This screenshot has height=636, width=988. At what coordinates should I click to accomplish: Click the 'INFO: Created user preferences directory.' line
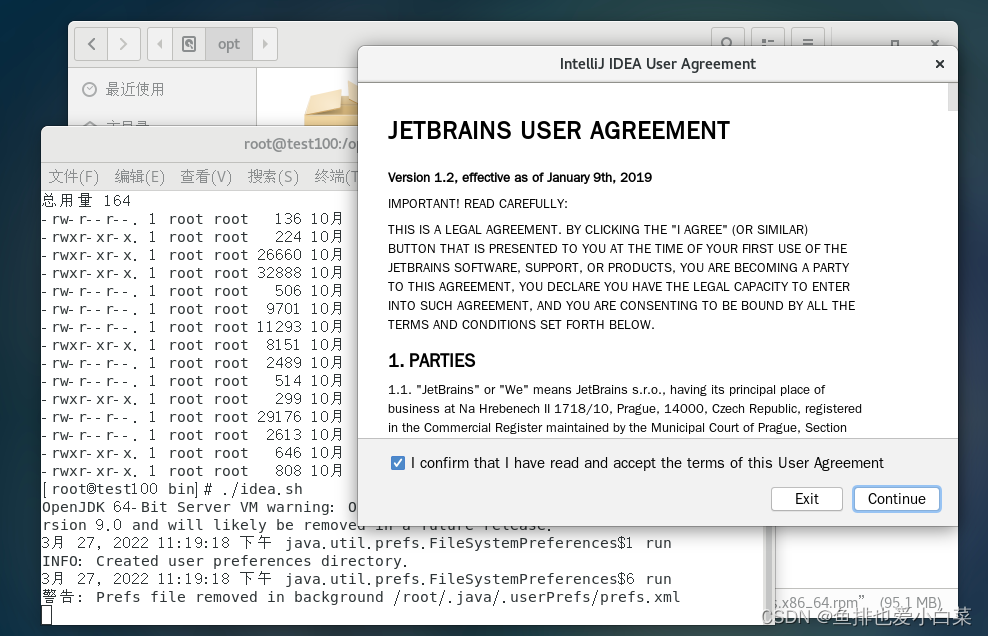[x=225, y=561]
